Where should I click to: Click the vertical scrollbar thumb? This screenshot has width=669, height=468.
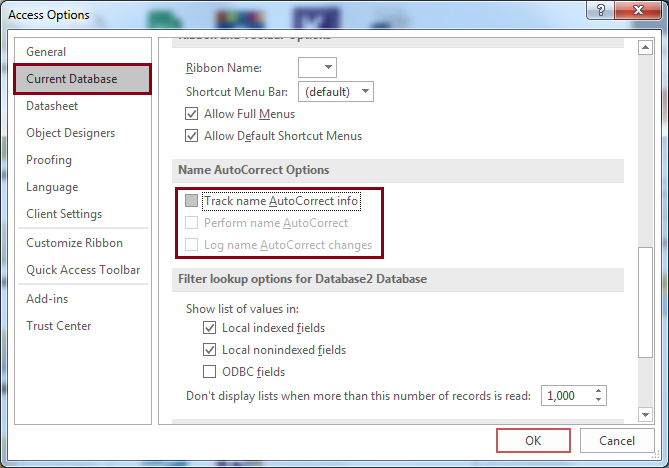tap(646, 302)
